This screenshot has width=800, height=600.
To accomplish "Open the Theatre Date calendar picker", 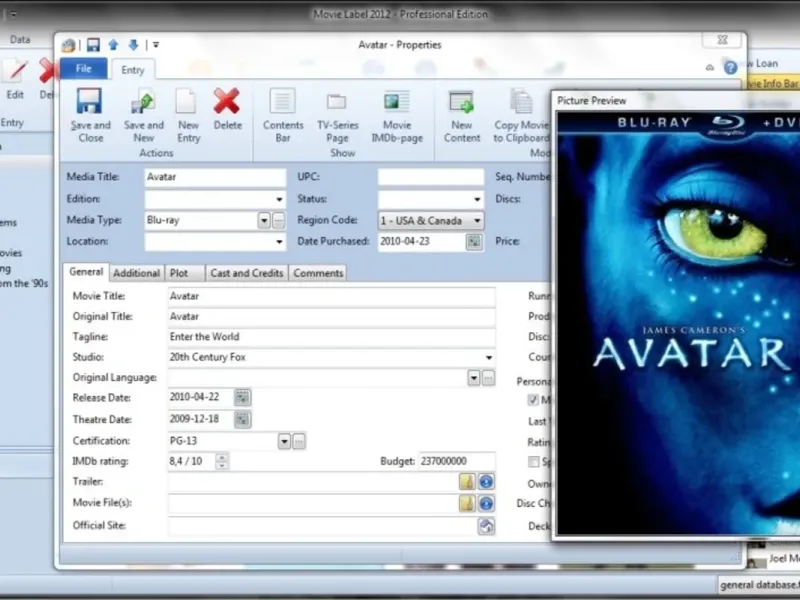I will click(242, 419).
